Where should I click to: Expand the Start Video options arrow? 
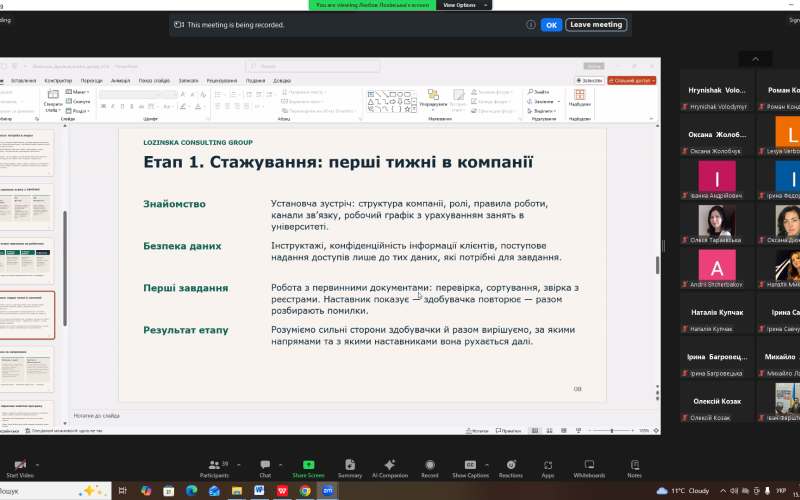coord(37,465)
